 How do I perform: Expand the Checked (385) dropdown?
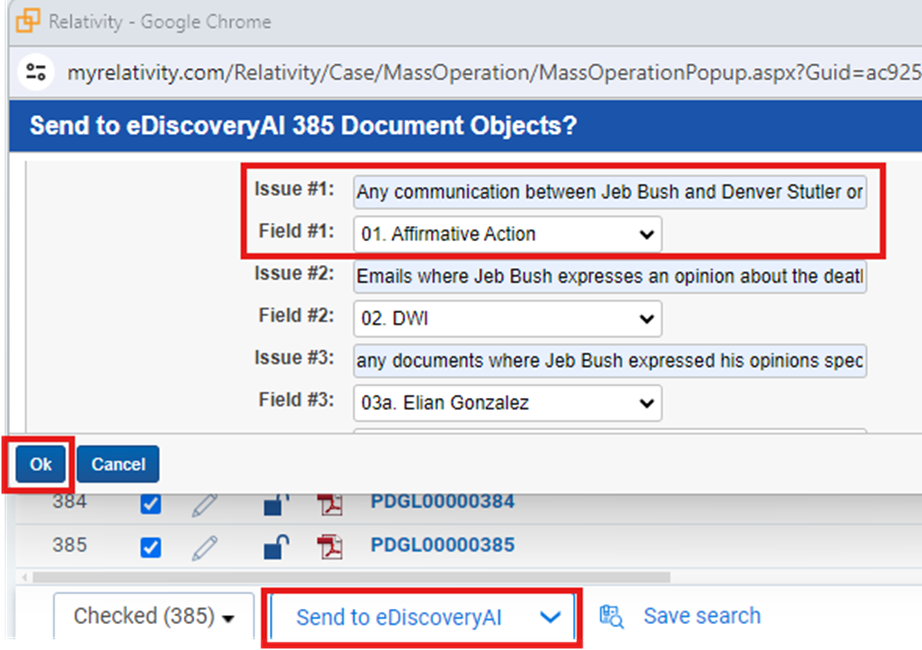(154, 616)
